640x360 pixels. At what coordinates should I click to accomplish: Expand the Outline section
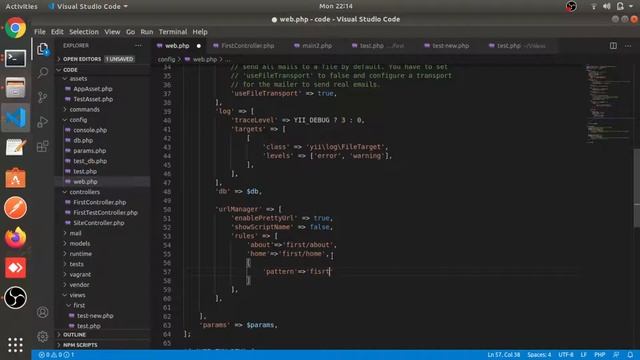tap(103, 335)
